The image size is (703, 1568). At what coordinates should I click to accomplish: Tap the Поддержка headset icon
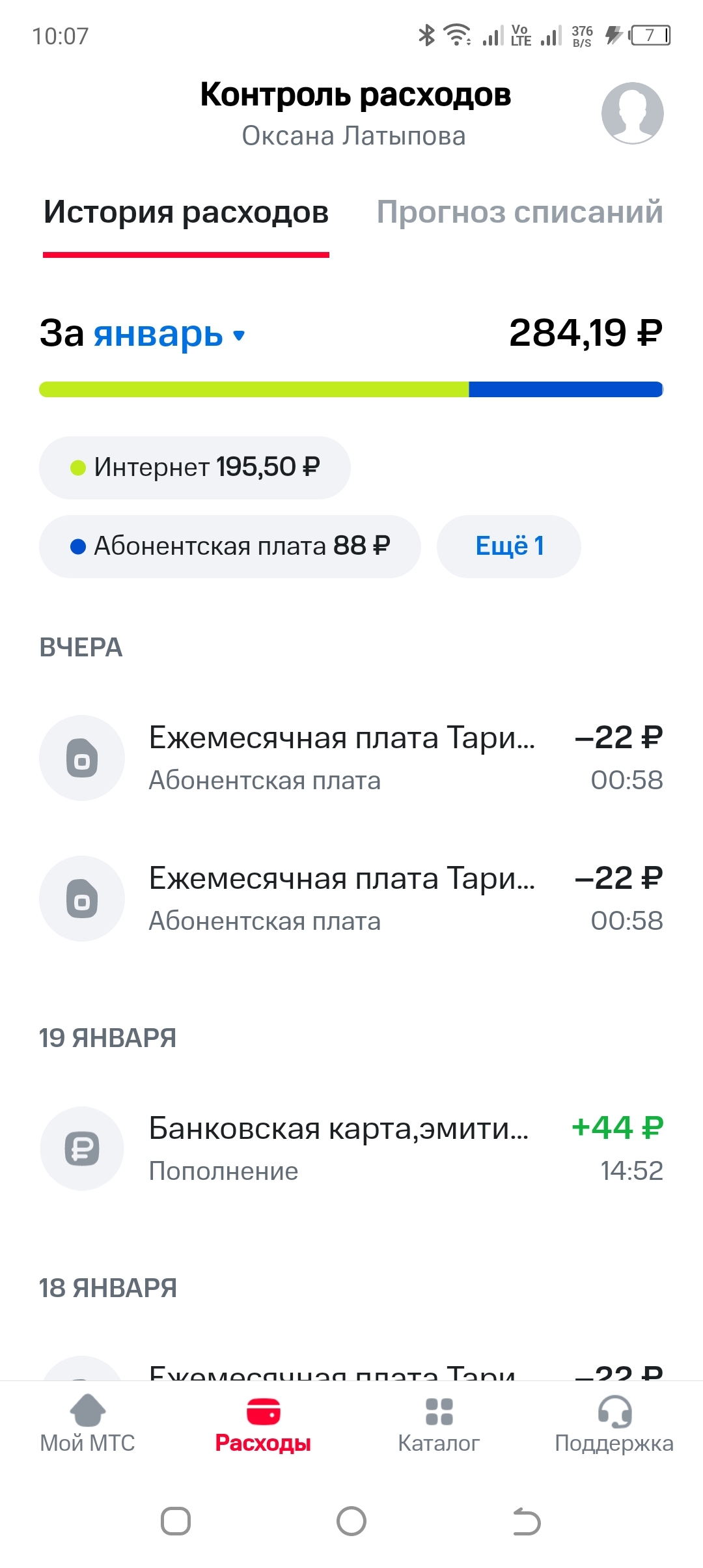pos(614,1411)
